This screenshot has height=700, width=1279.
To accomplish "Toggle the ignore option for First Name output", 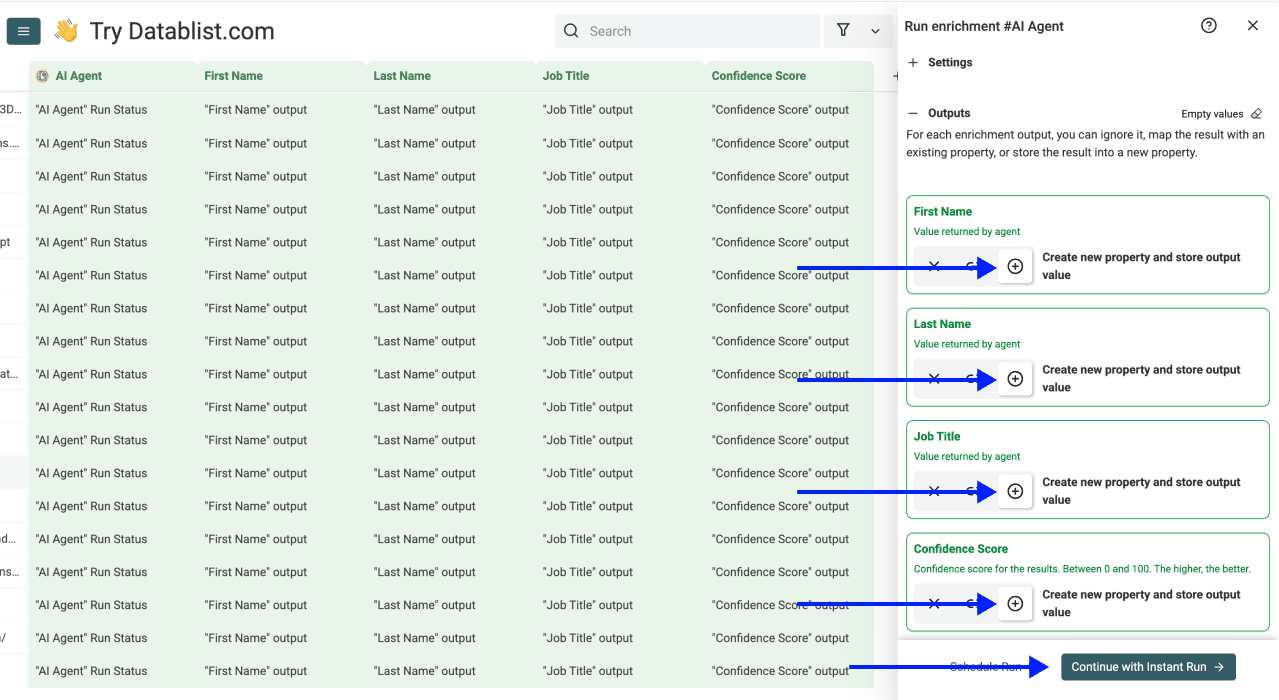I will (x=933, y=265).
